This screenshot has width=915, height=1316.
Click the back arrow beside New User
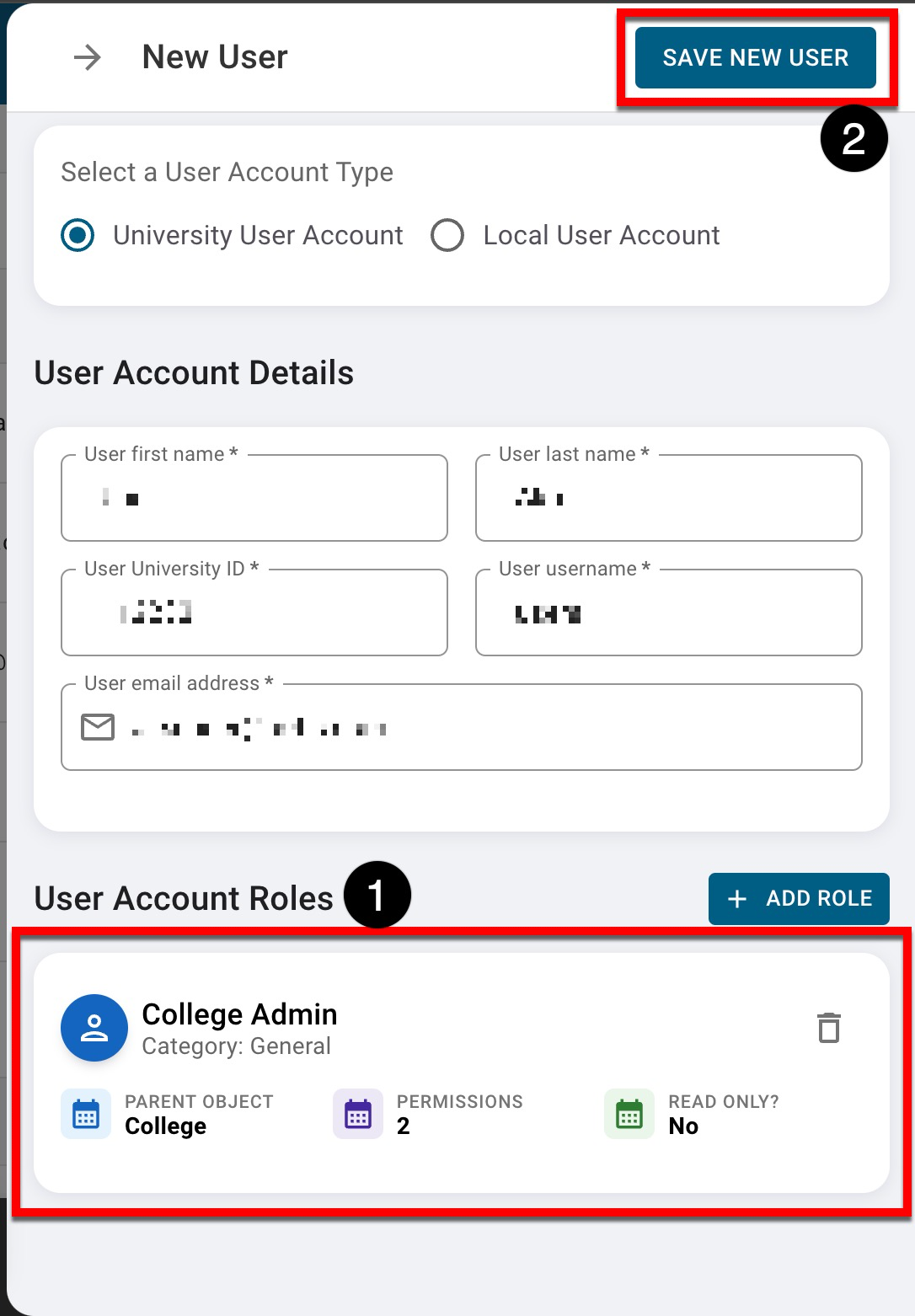pyautogui.click(x=88, y=57)
